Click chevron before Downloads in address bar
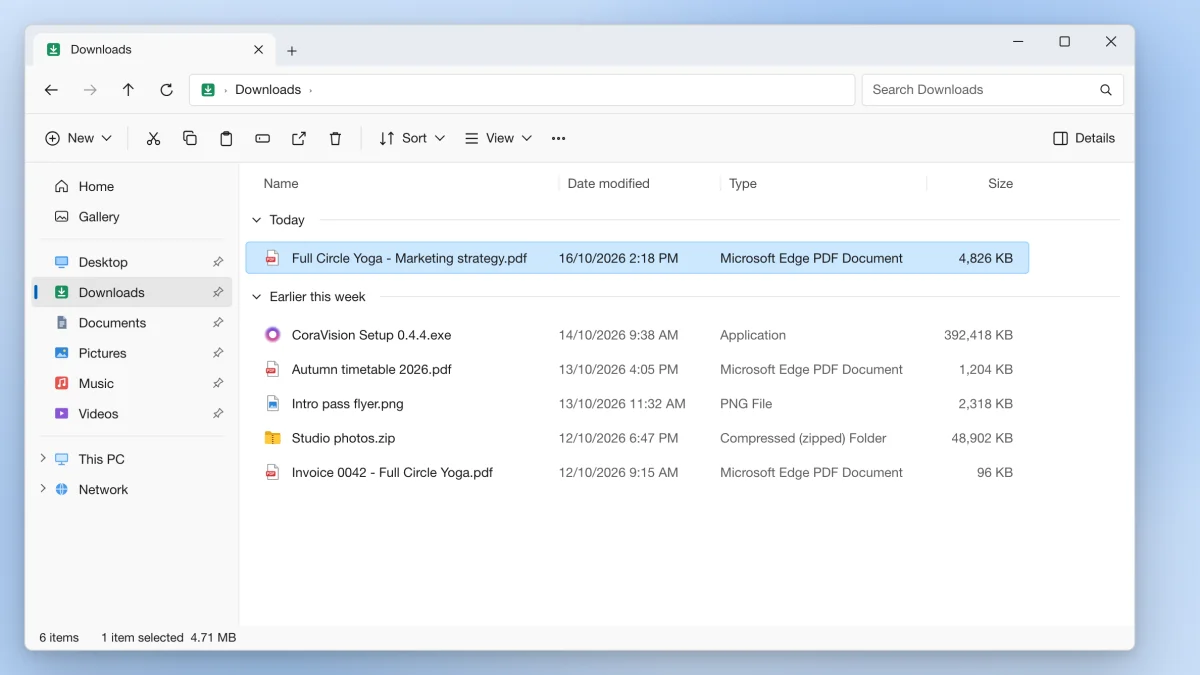 (x=225, y=90)
